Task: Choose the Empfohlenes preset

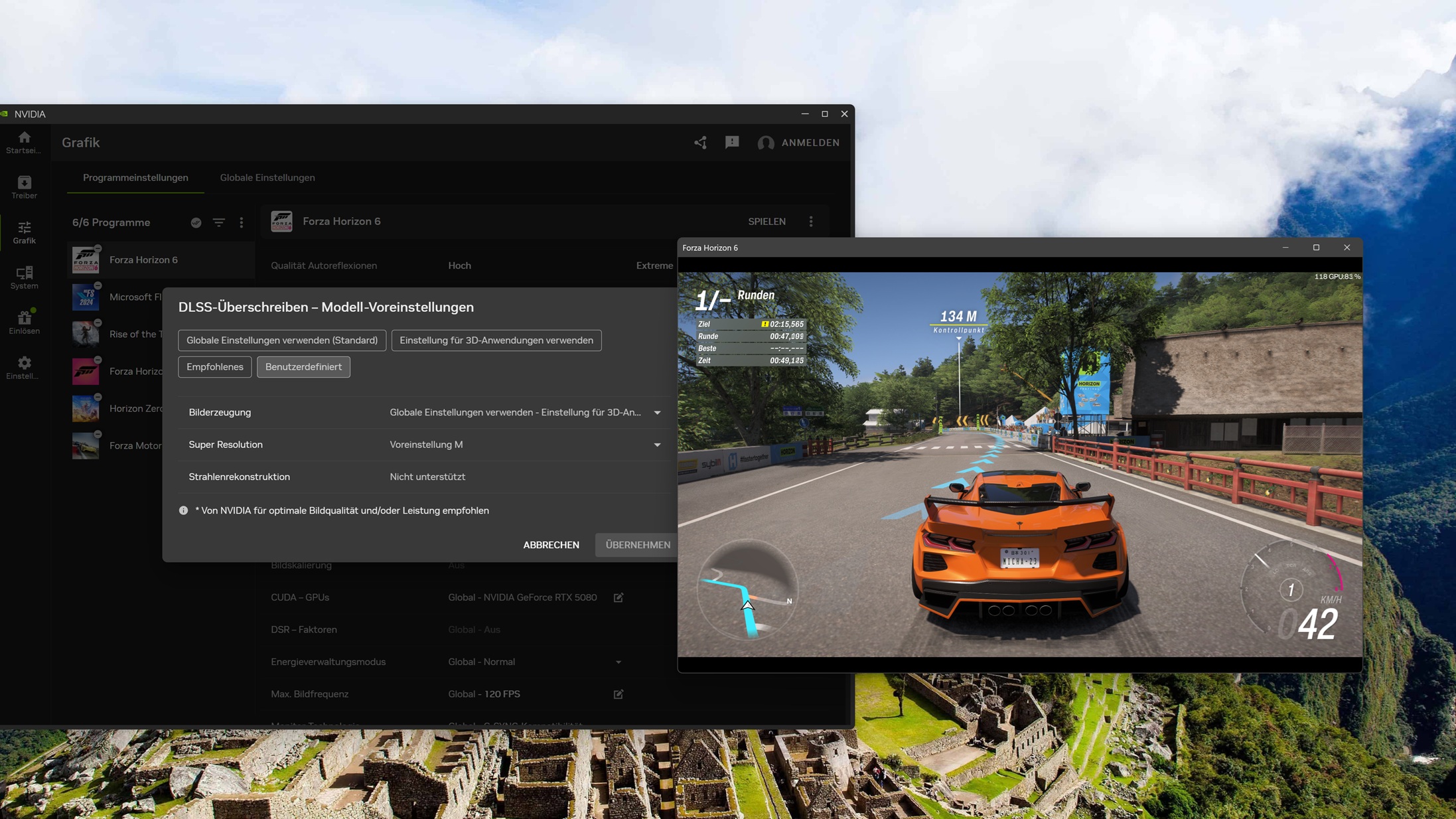Action: point(215,367)
